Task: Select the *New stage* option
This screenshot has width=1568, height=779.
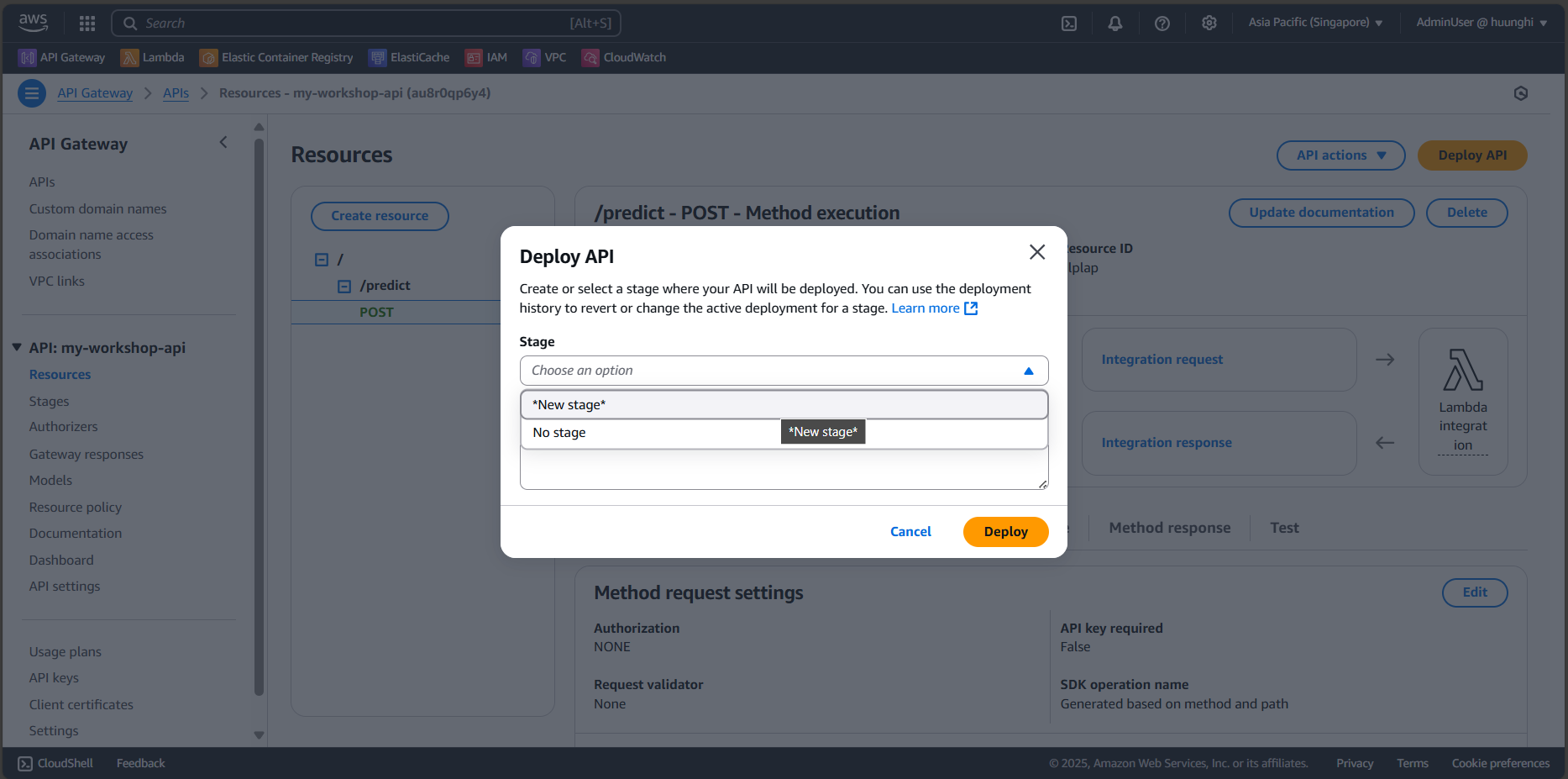Action: pyautogui.click(x=784, y=404)
